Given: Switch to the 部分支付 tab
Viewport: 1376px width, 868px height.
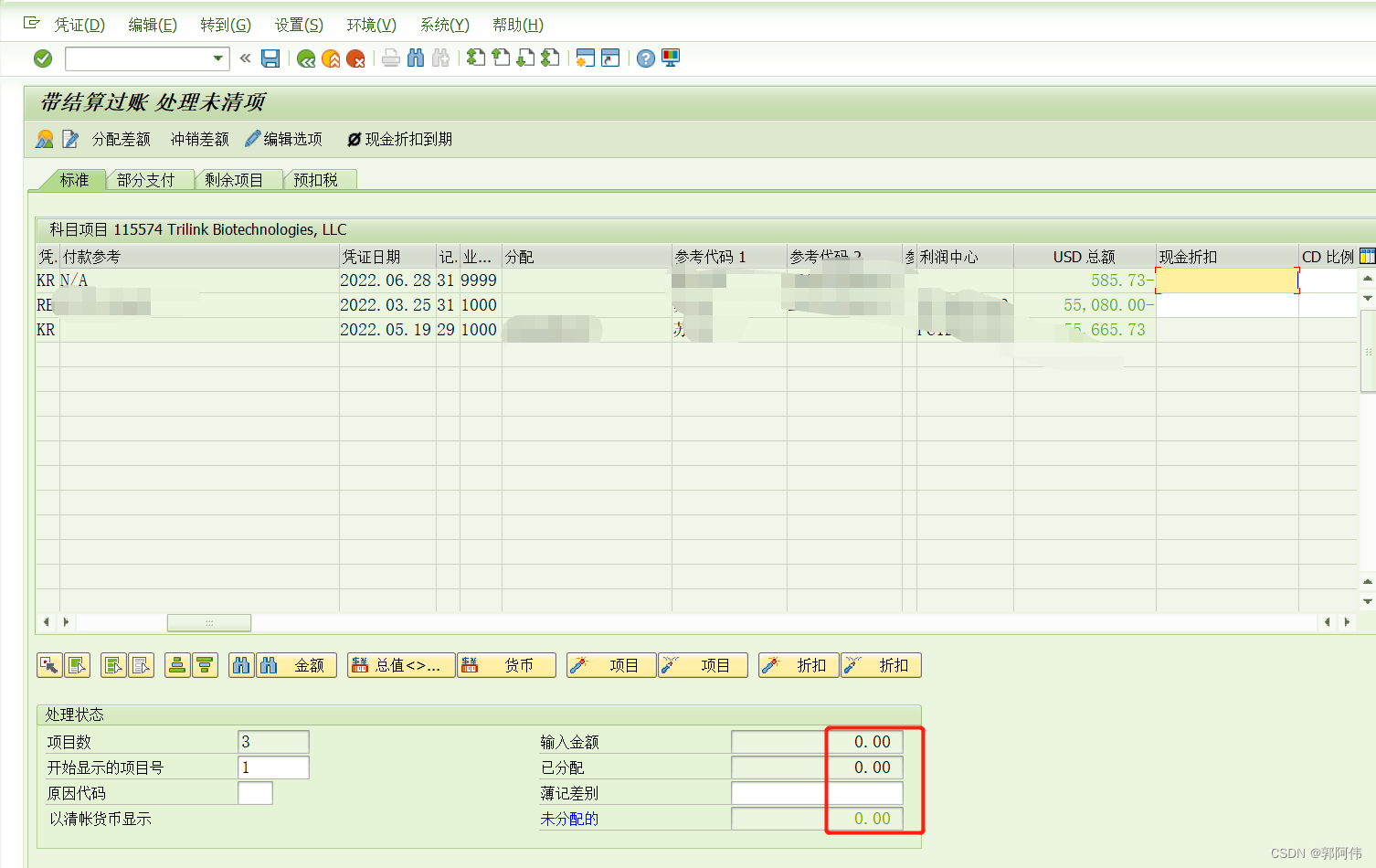Looking at the screenshot, I should coord(145,180).
